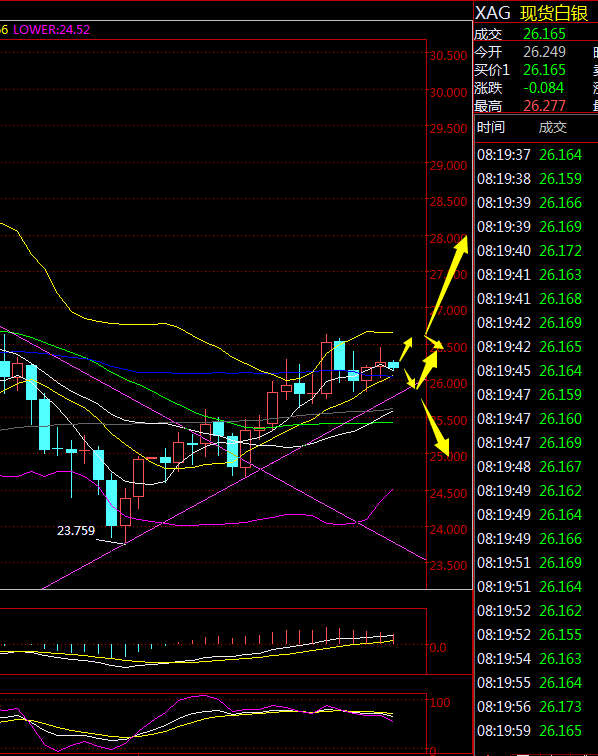
Task: Select tick row 08:19:54 at 26.163
Action: click(x=530, y=659)
